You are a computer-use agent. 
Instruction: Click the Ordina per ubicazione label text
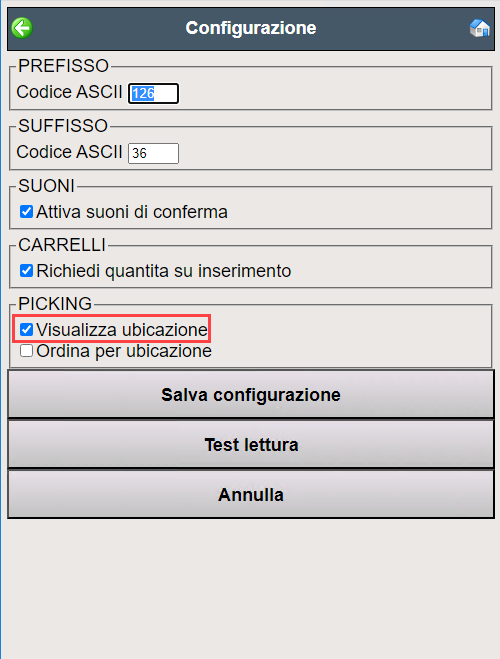click(124, 351)
